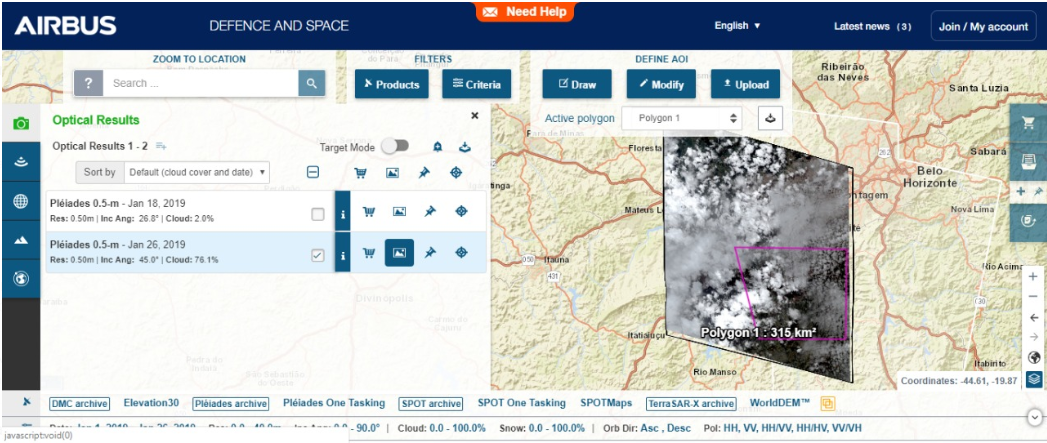The height and width of the screenshot is (443, 1047).
Task: Expand the bottom filter bar chevron
Action: (1035, 417)
